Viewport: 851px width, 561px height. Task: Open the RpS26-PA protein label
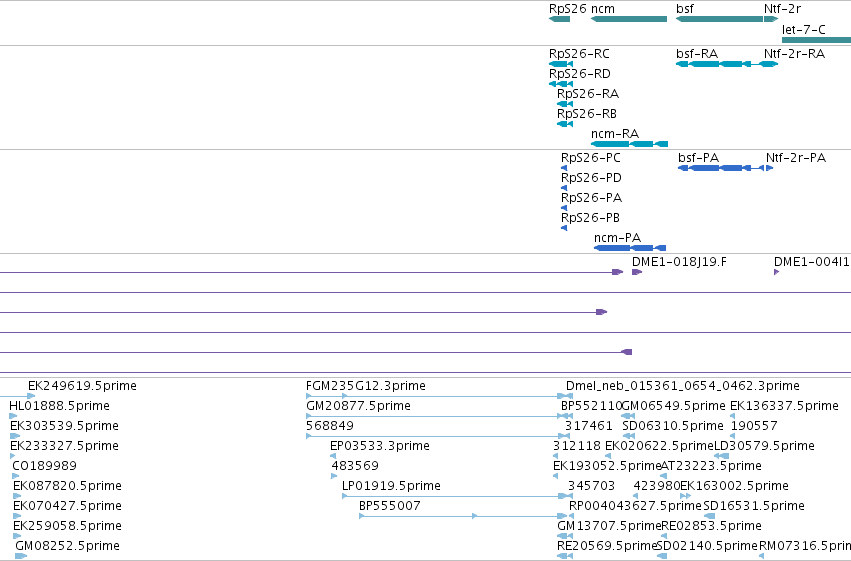point(591,198)
